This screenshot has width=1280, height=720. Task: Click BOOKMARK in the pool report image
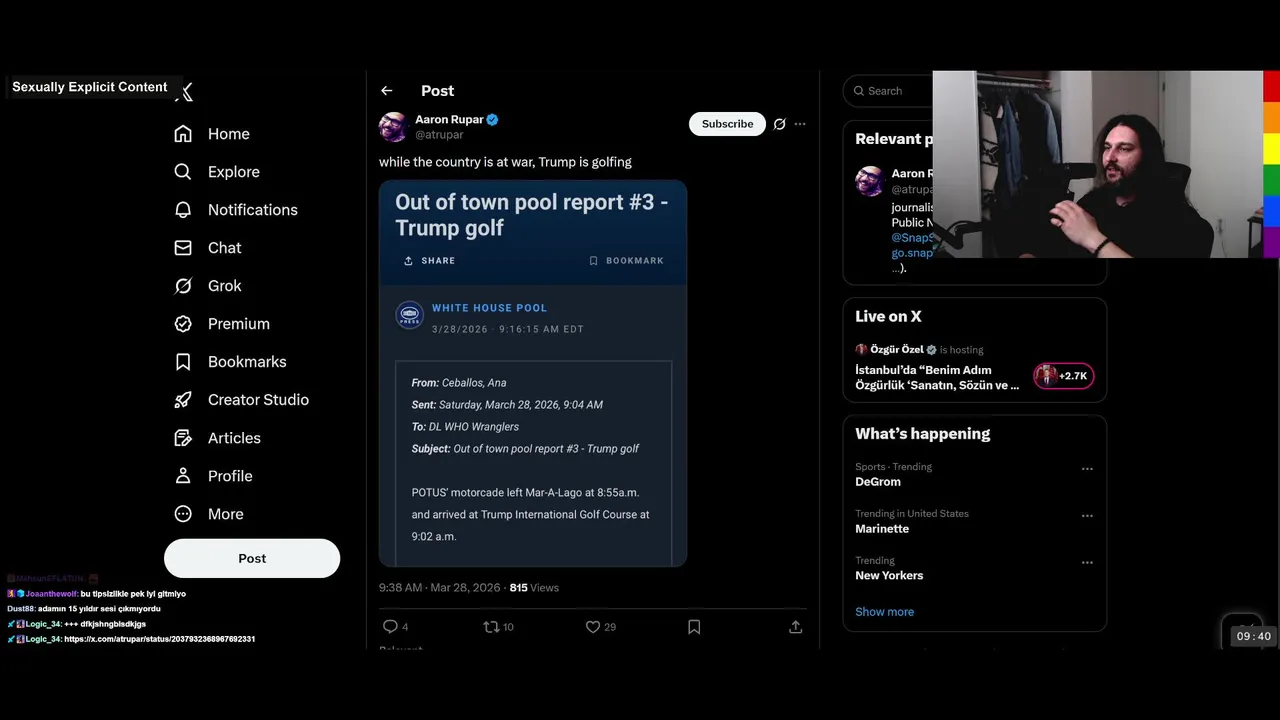click(x=626, y=261)
